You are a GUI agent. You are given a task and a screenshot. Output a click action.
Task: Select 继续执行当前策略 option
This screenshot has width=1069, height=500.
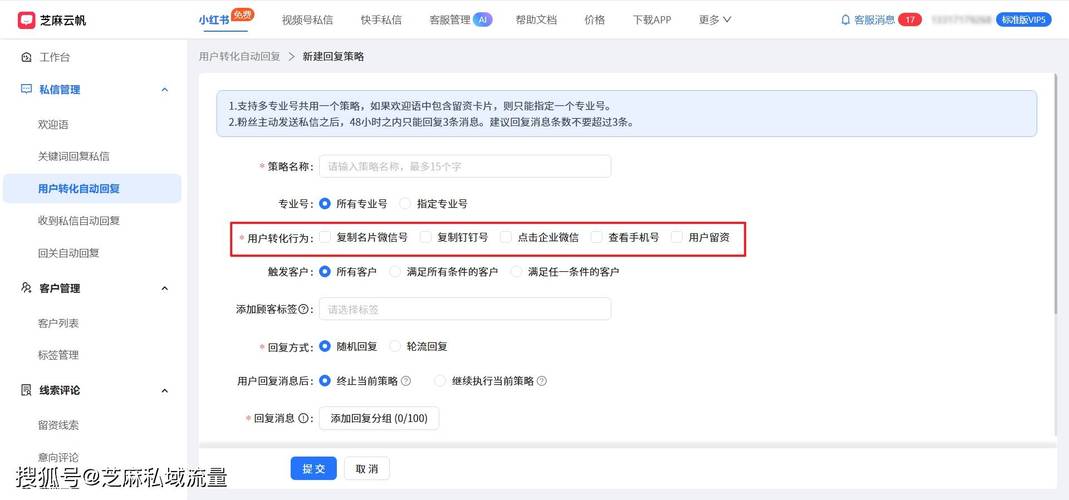point(440,381)
